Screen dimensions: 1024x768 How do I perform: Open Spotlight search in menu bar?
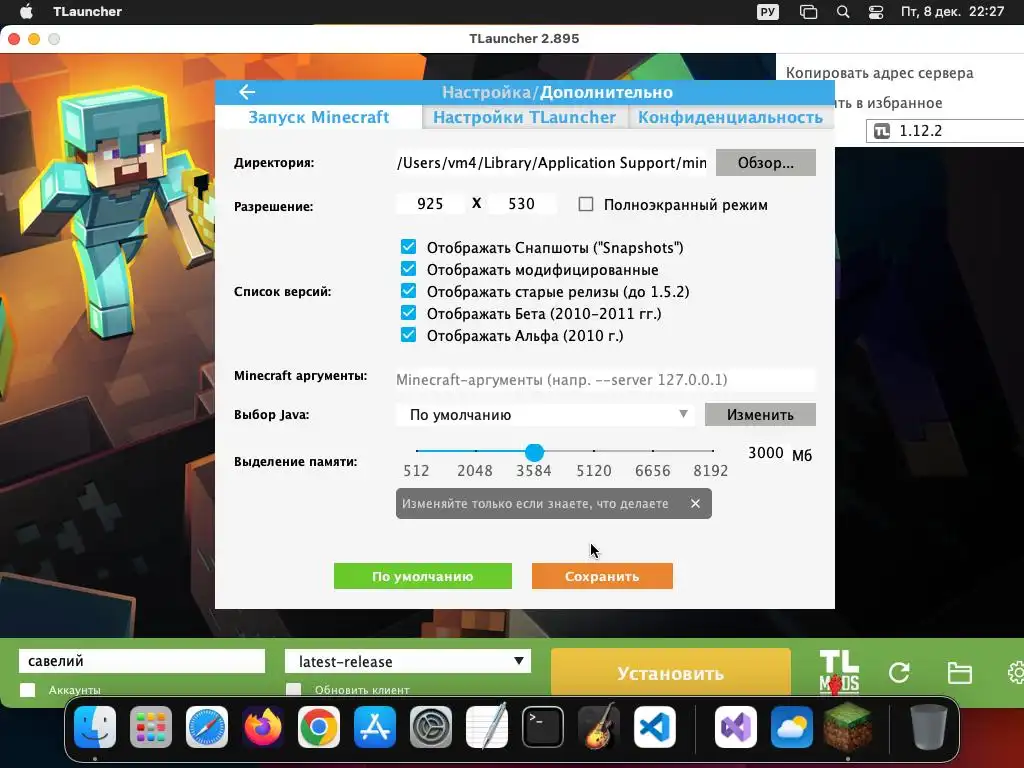click(843, 12)
